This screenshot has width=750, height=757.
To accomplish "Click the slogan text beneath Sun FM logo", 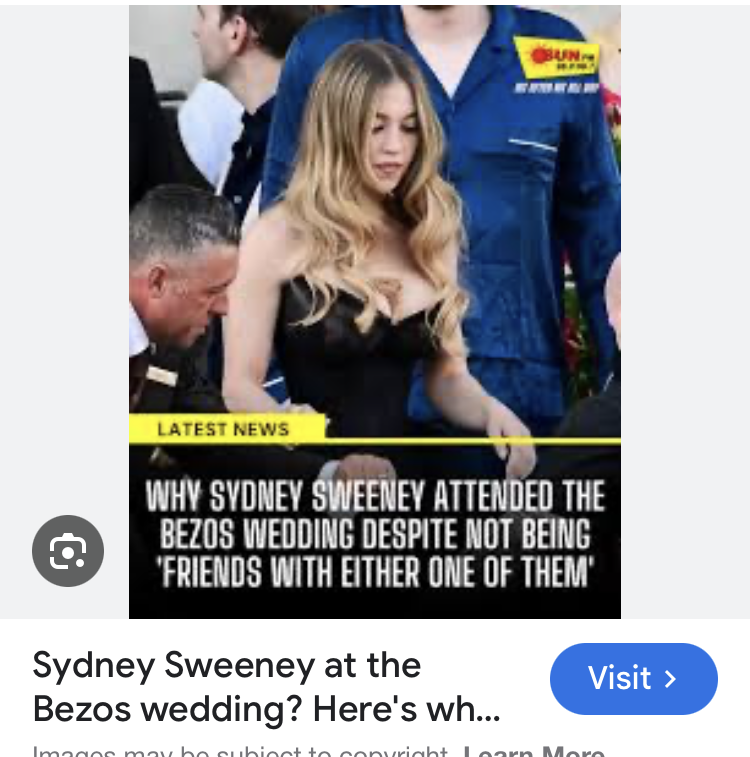I will 557,87.
